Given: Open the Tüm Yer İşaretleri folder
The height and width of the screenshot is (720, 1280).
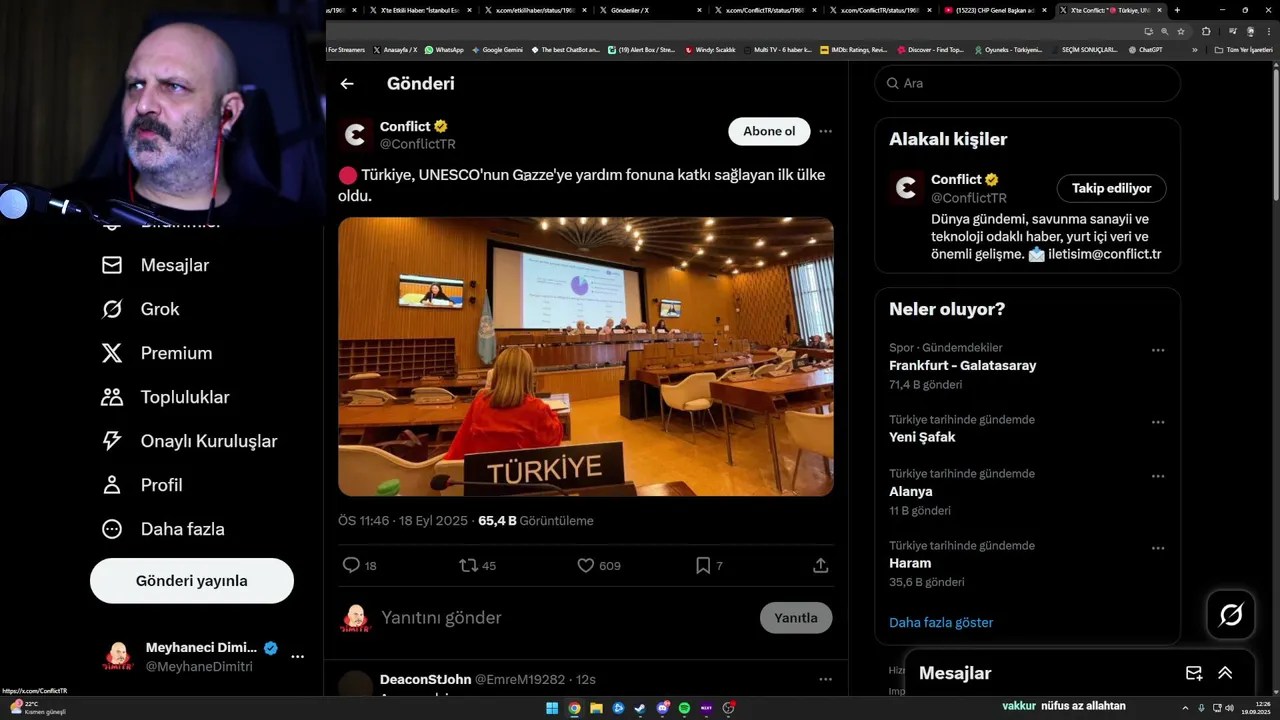Looking at the screenshot, I should pyautogui.click(x=1244, y=49).
